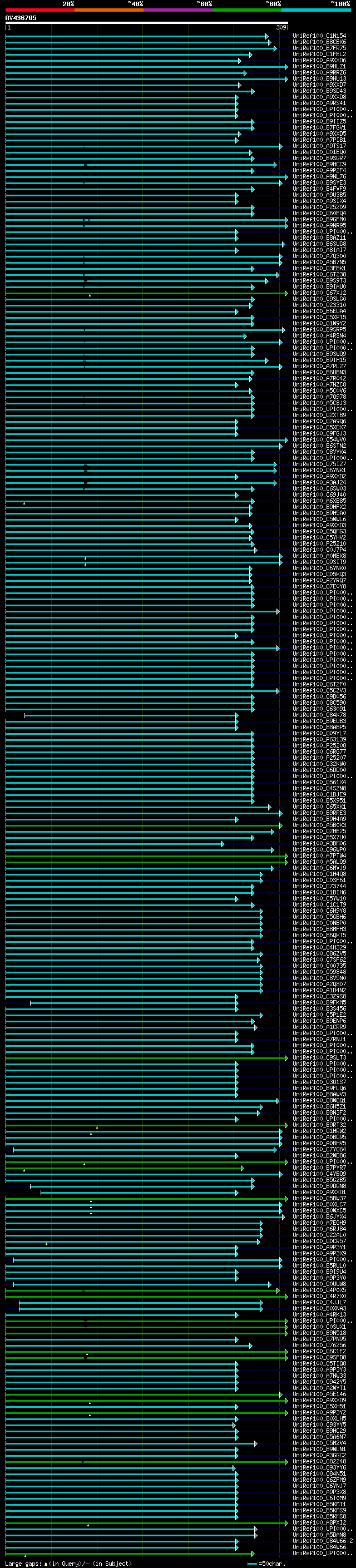Viewport: 356px width, 1568px height.
Task: Select hit UniRef100_B9HLZ1
Action: [x=319, y=66]
